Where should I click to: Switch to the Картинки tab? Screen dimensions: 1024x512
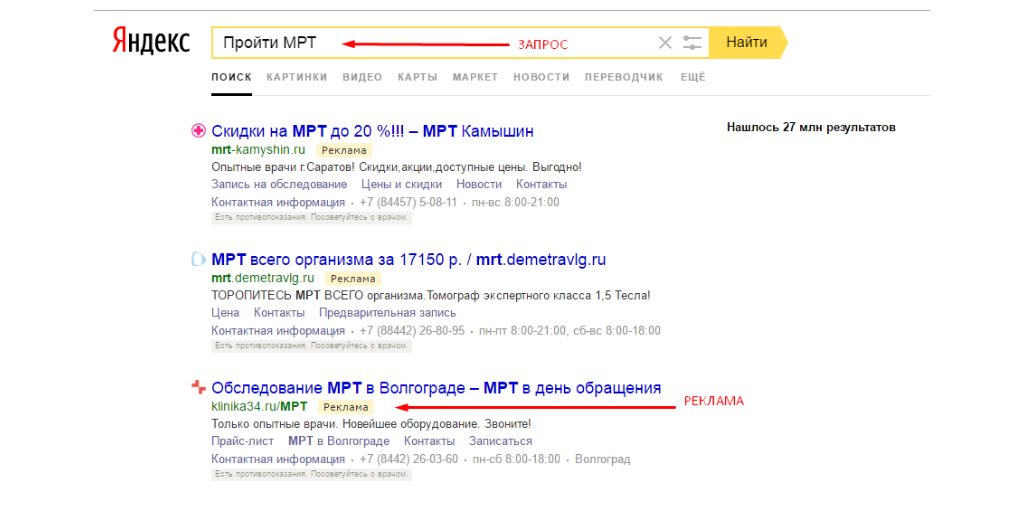coord(296,77)
